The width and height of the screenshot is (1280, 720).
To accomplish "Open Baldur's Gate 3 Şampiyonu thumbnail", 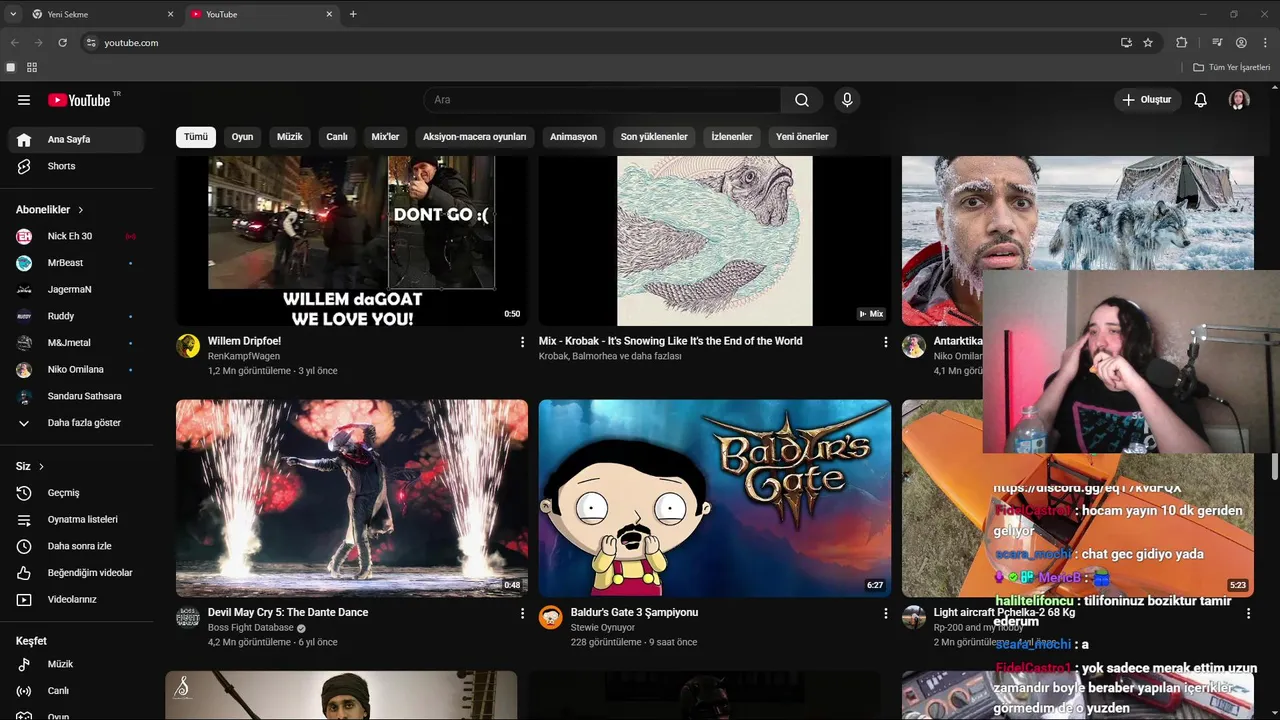I will (715, 498).
